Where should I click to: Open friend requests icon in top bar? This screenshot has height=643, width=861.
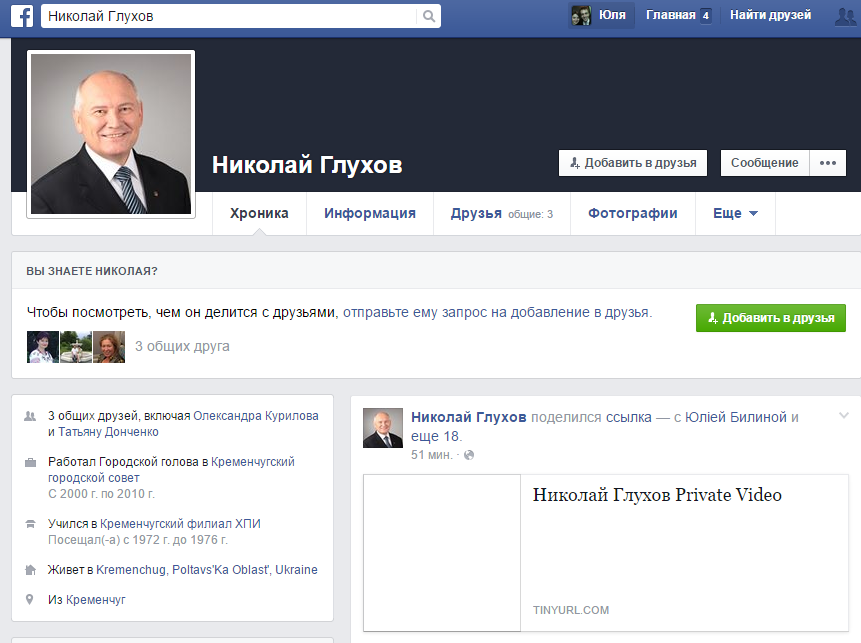[x=843, y=16]
